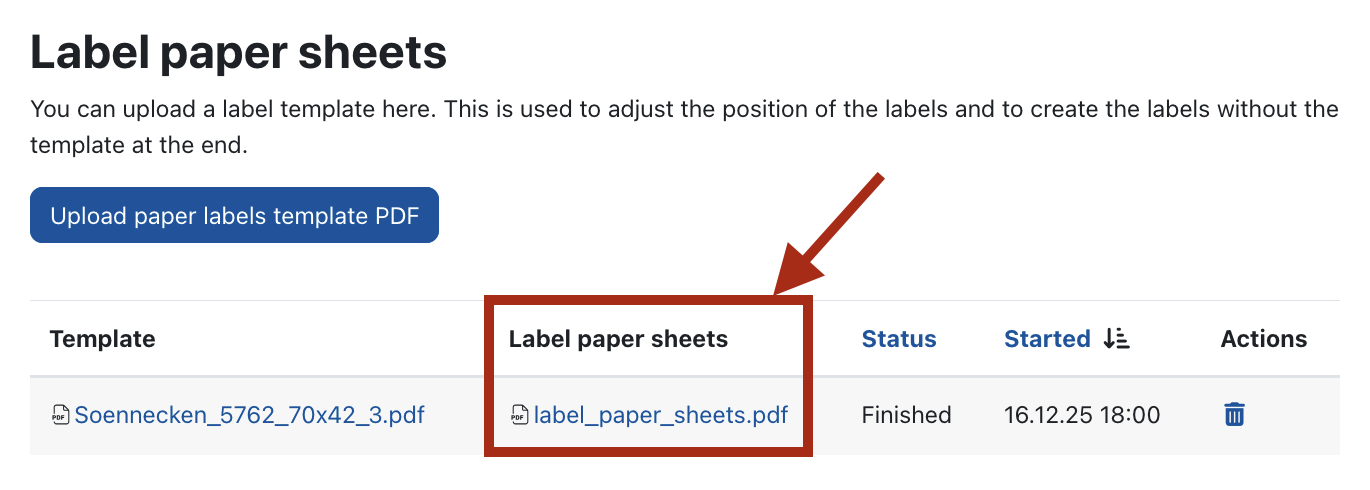Click descending sort icon next to Started
Image resolution: width=1370 pixels, height=490 pixels.
1116,339
